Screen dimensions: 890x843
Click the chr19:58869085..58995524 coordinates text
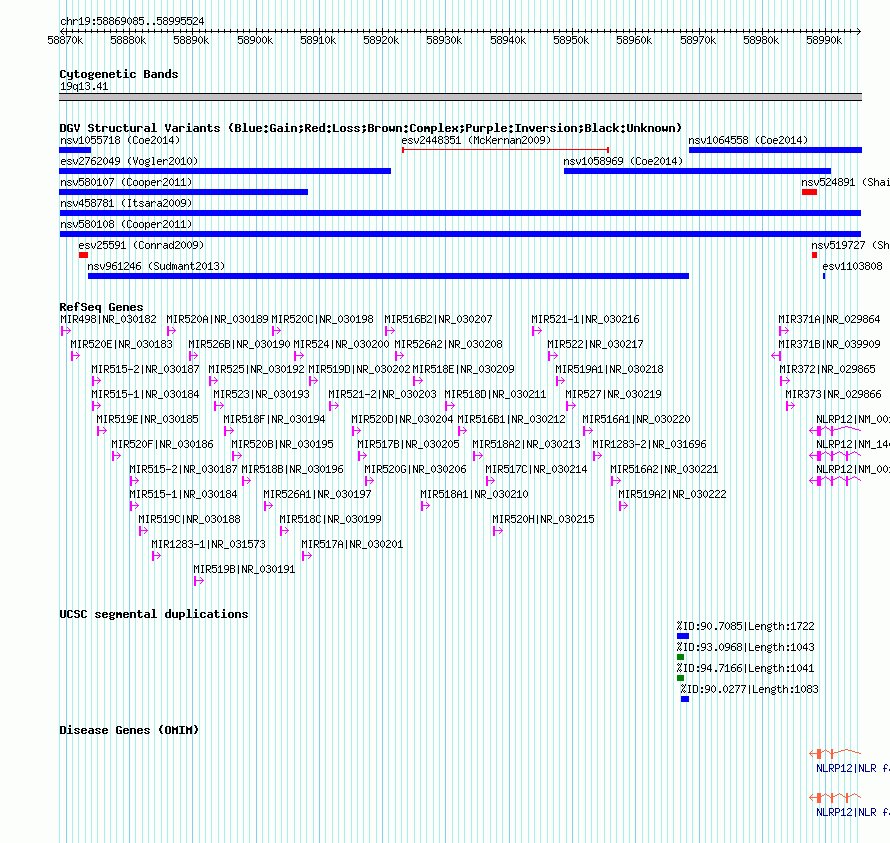click(132, 21)
